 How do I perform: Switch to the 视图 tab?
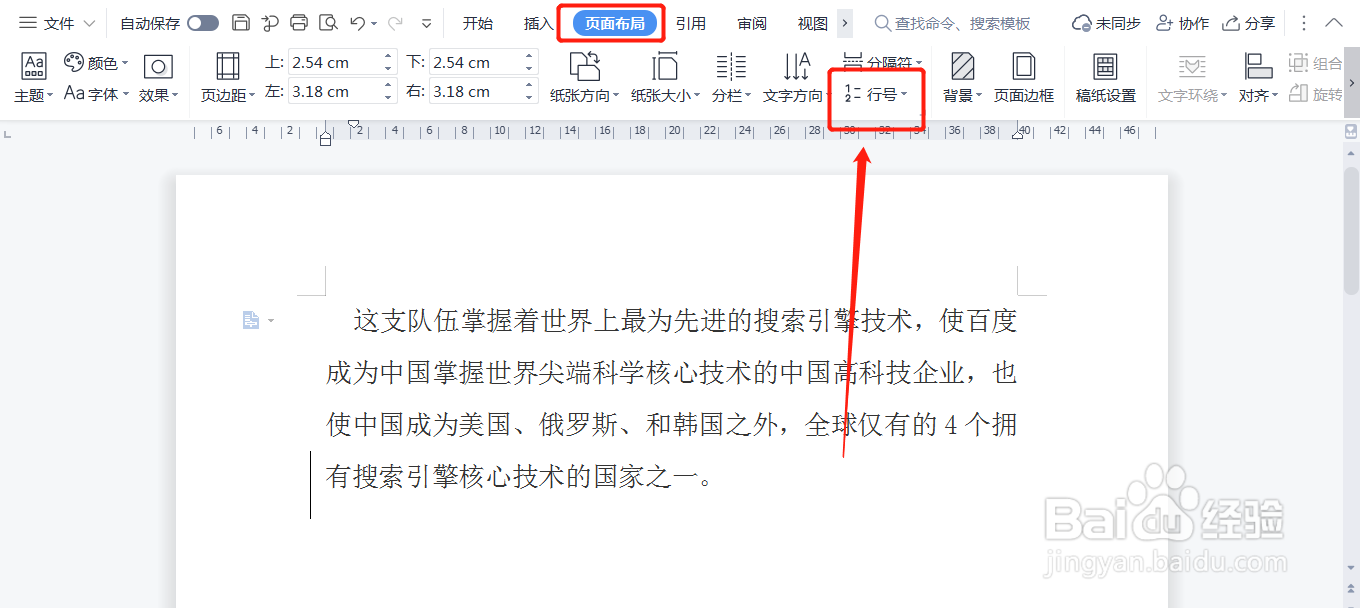pos(813,23)
